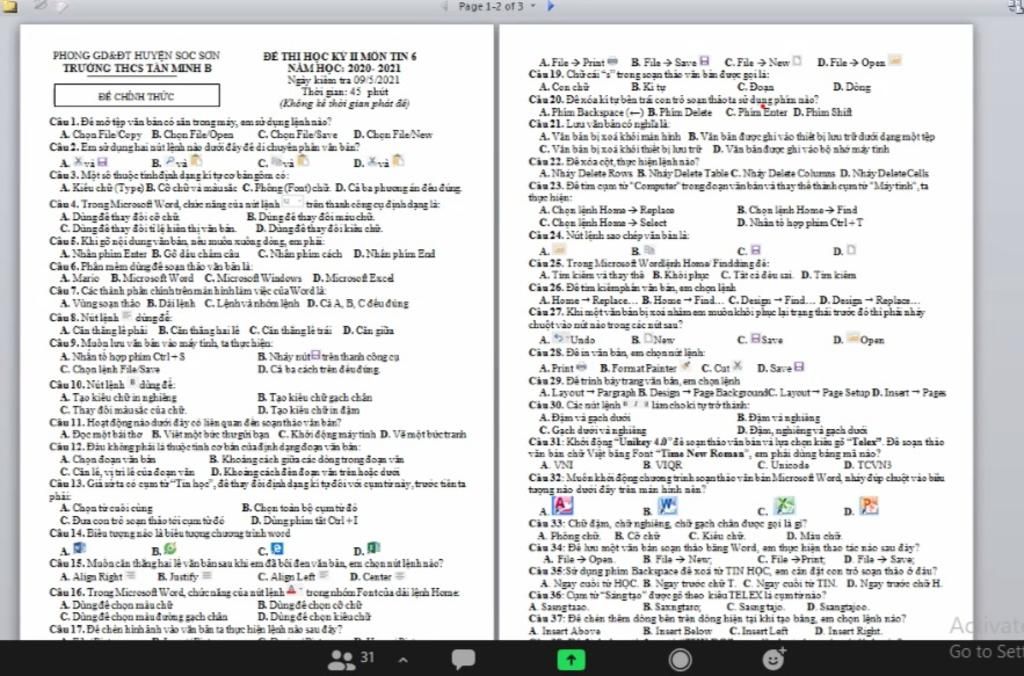Click the Undo icon in Câu 27 option A

click(560, 338)
